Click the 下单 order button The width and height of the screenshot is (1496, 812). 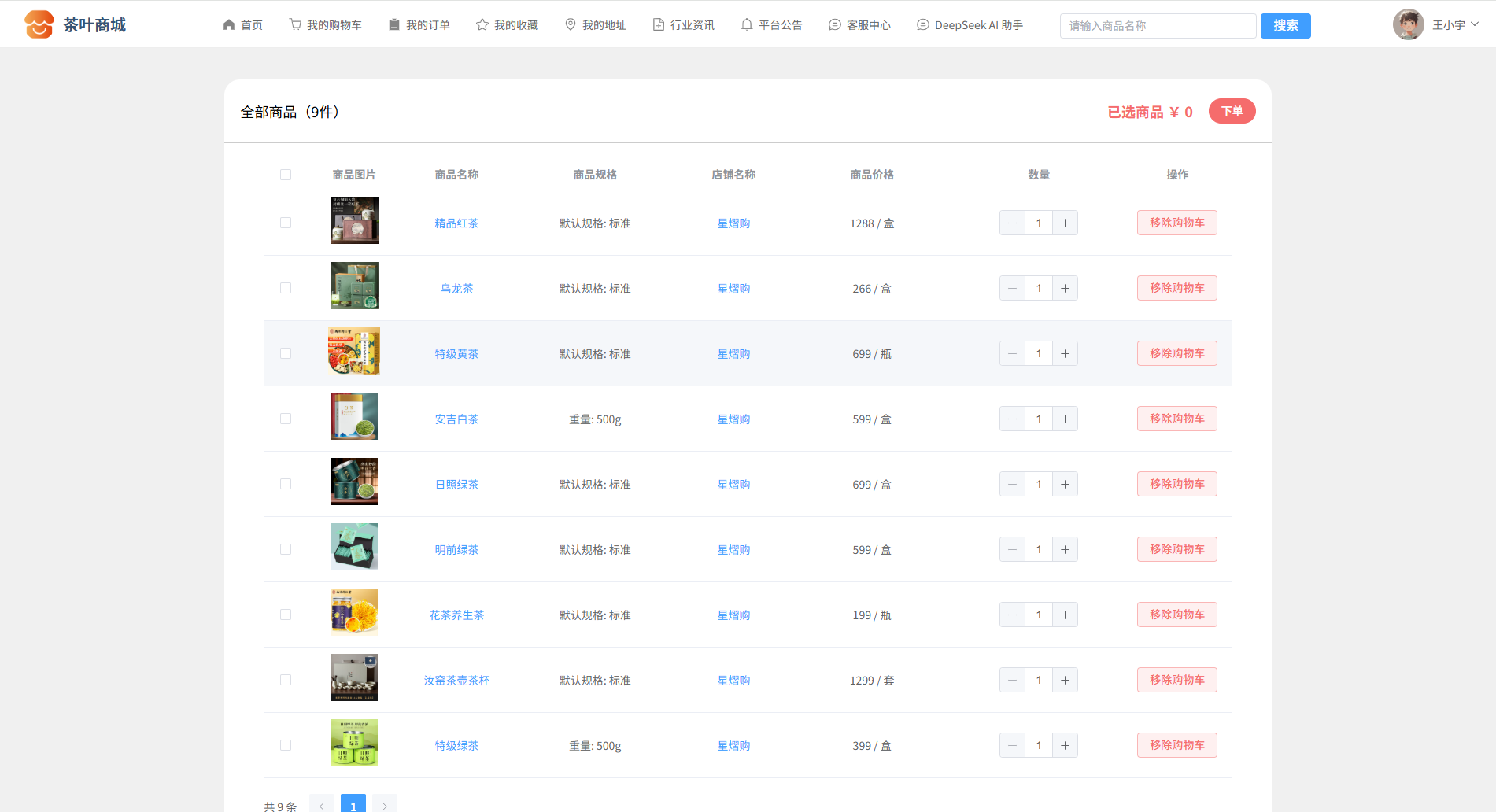(x=1232, y=111)
